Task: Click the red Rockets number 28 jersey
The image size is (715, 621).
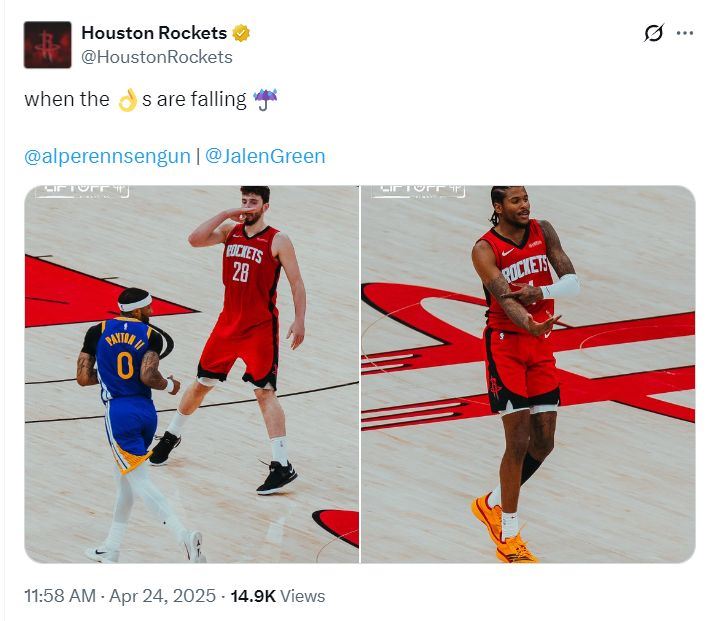Action: pyautogui.click(x=246, y=268)
